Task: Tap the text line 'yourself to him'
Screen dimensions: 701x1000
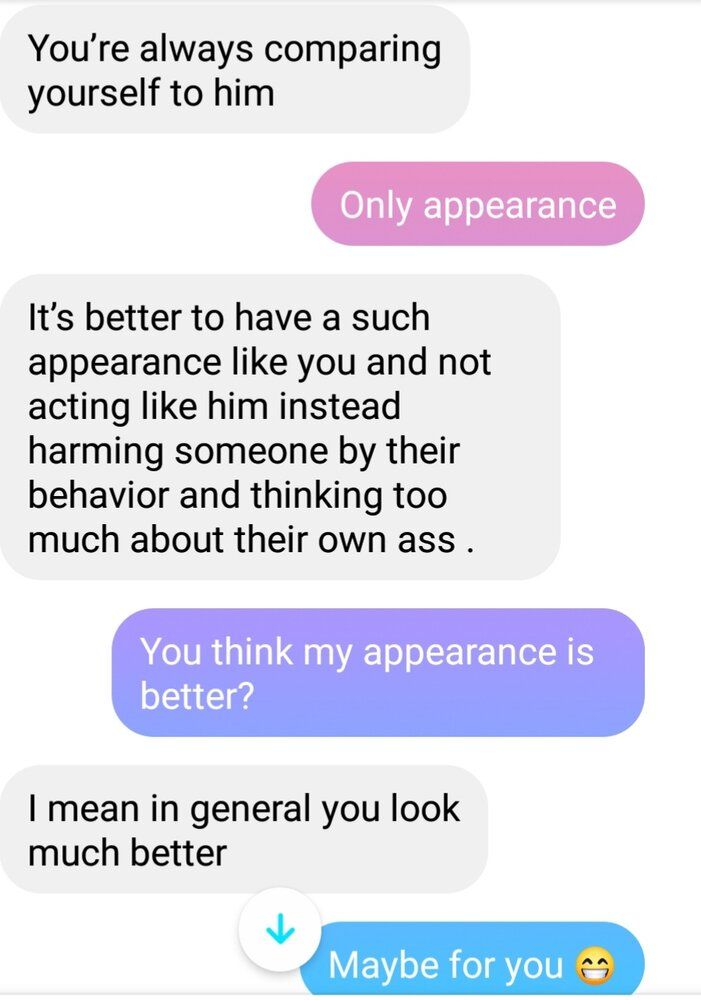Action: click(151, 94)
